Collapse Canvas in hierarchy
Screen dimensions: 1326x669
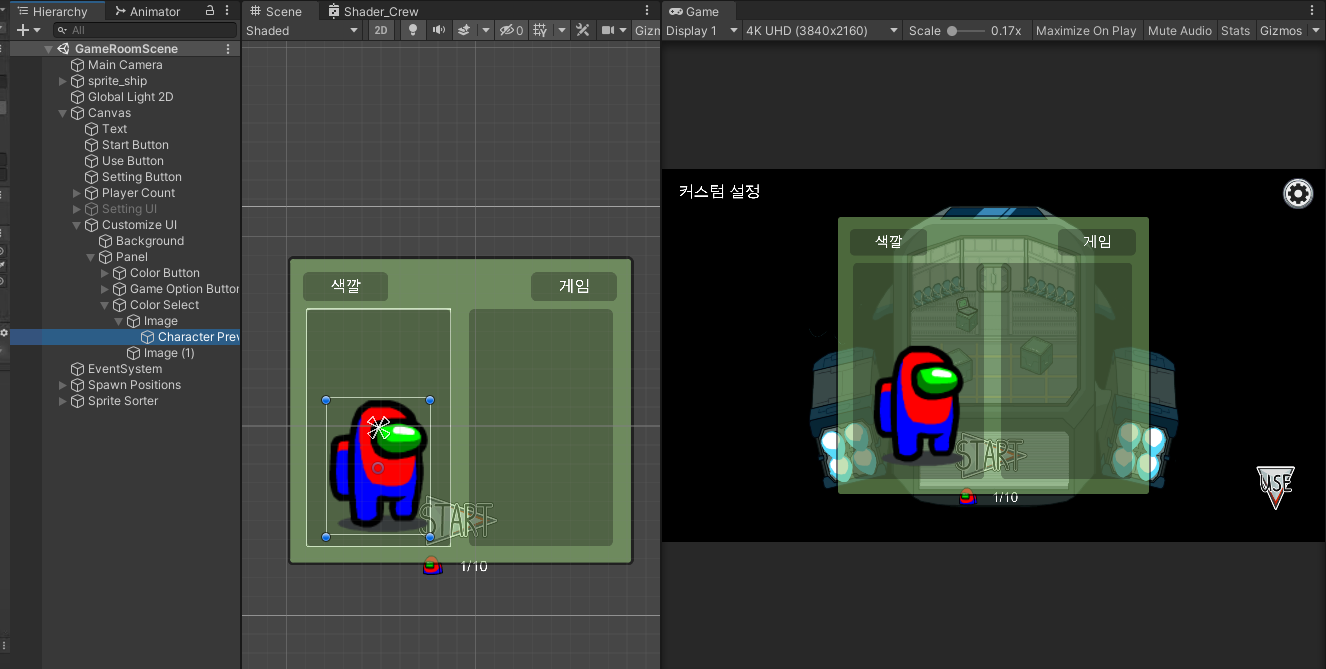tap(62, 113)
